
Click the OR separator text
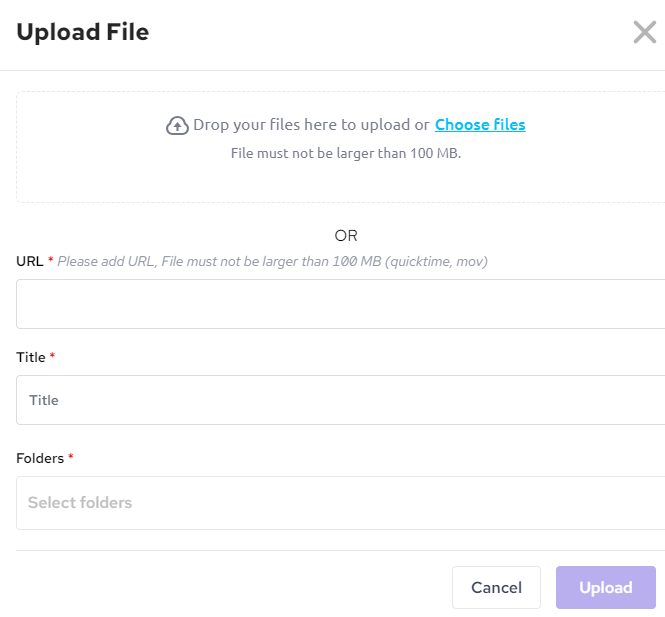coord(346,236)
